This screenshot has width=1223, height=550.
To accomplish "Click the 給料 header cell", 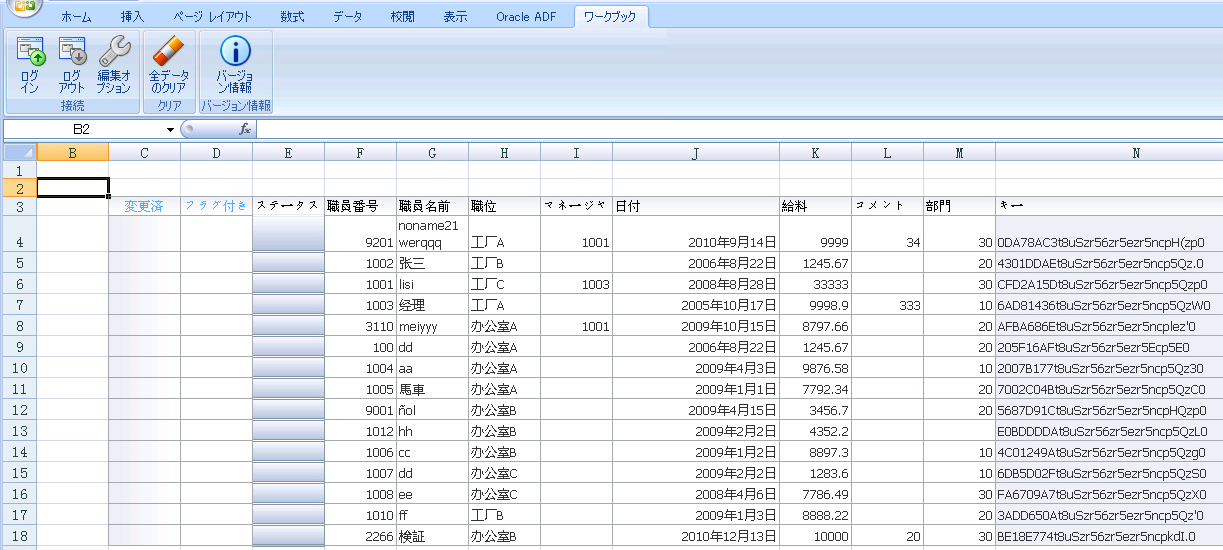I will [x=816, y=206].
